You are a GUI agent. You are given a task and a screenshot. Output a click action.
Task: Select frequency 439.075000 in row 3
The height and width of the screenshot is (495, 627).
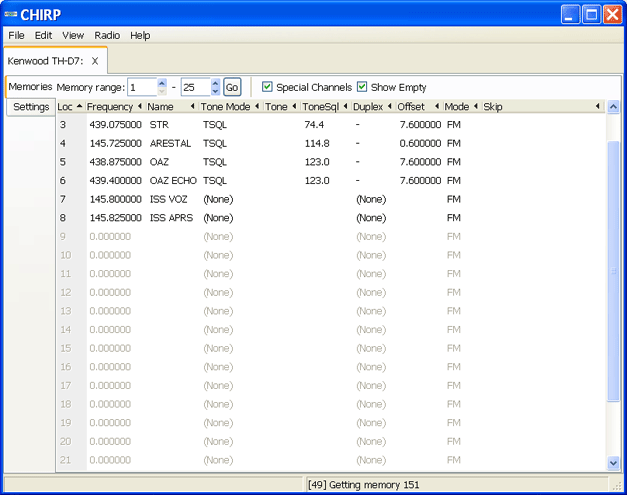[x=116, y=125]
